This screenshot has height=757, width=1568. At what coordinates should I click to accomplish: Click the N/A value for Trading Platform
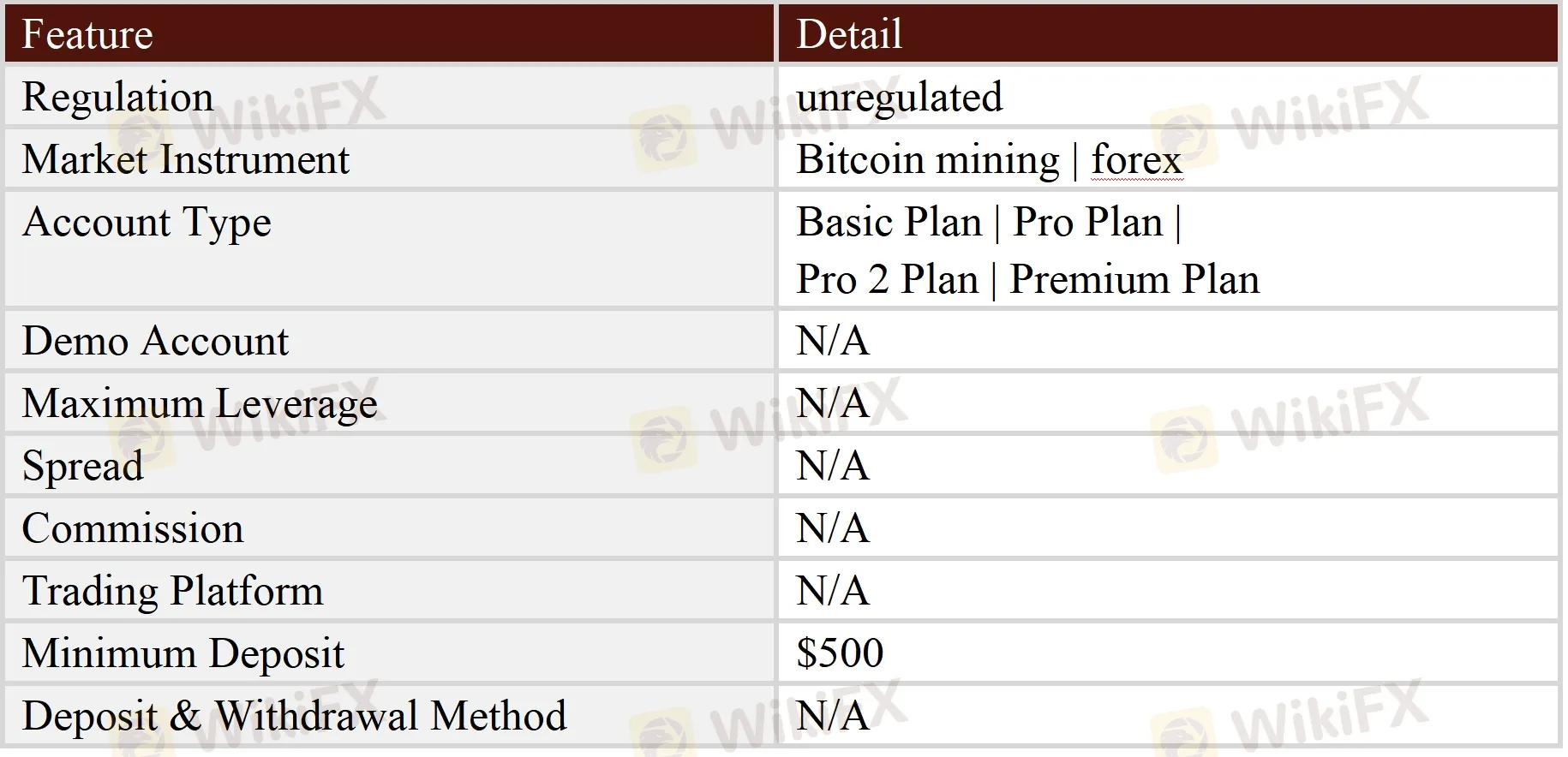coord(832,591)
